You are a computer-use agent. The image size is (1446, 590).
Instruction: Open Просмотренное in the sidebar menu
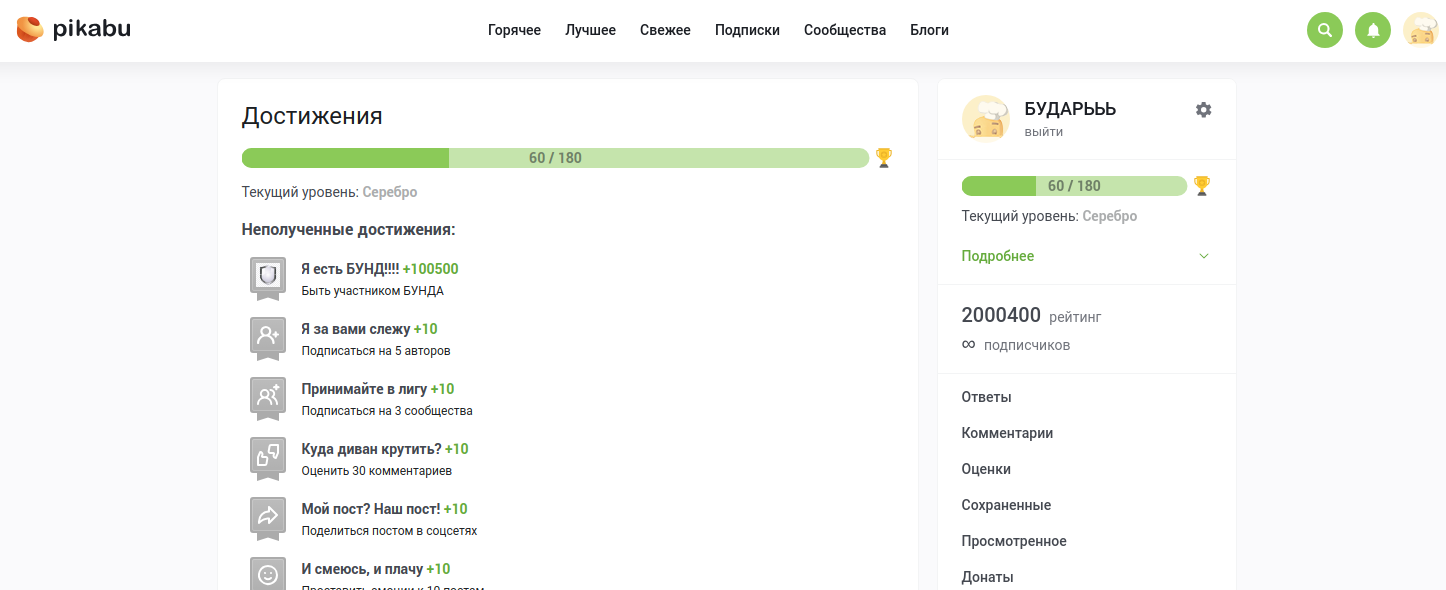tap(1014, 541)
